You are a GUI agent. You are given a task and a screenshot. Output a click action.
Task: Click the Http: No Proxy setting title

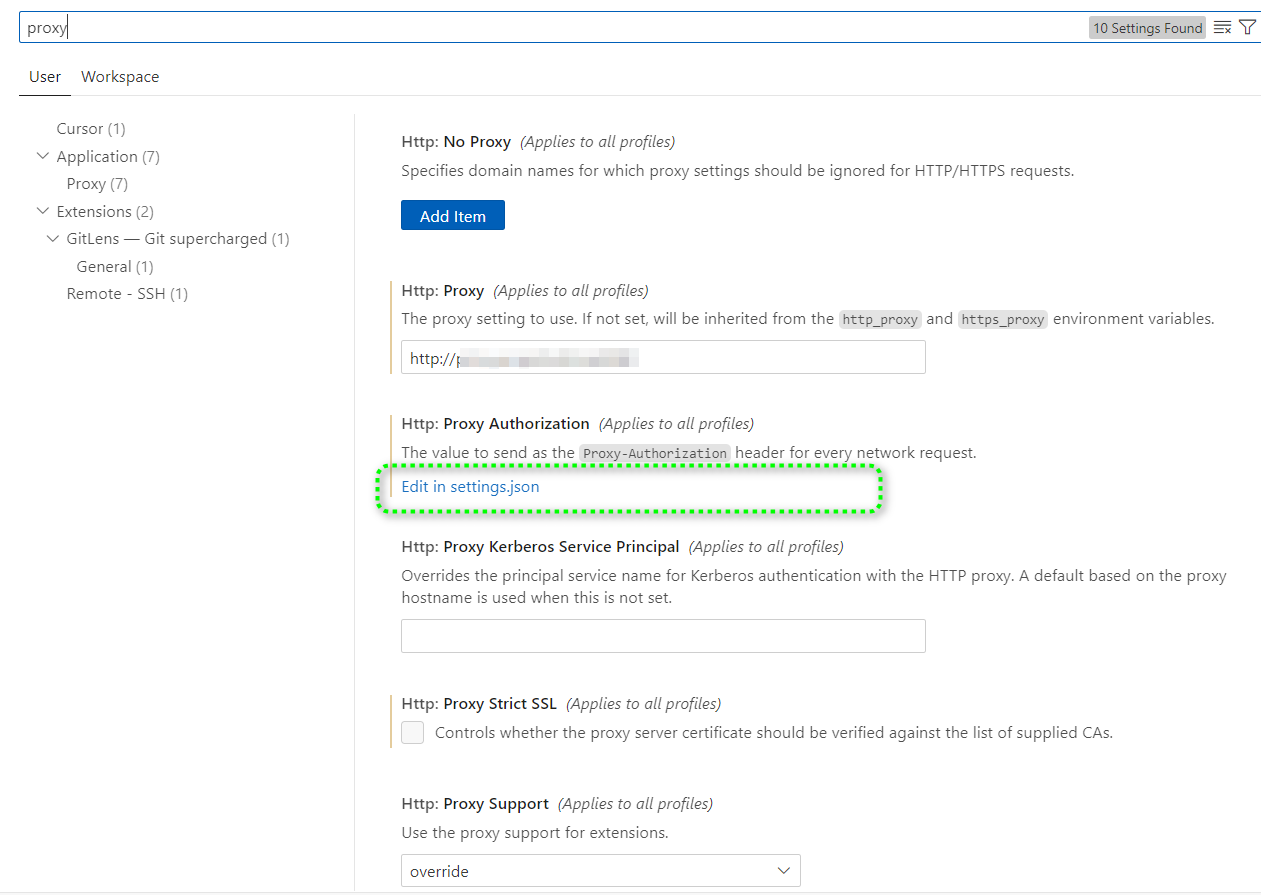tap(456, 142)
